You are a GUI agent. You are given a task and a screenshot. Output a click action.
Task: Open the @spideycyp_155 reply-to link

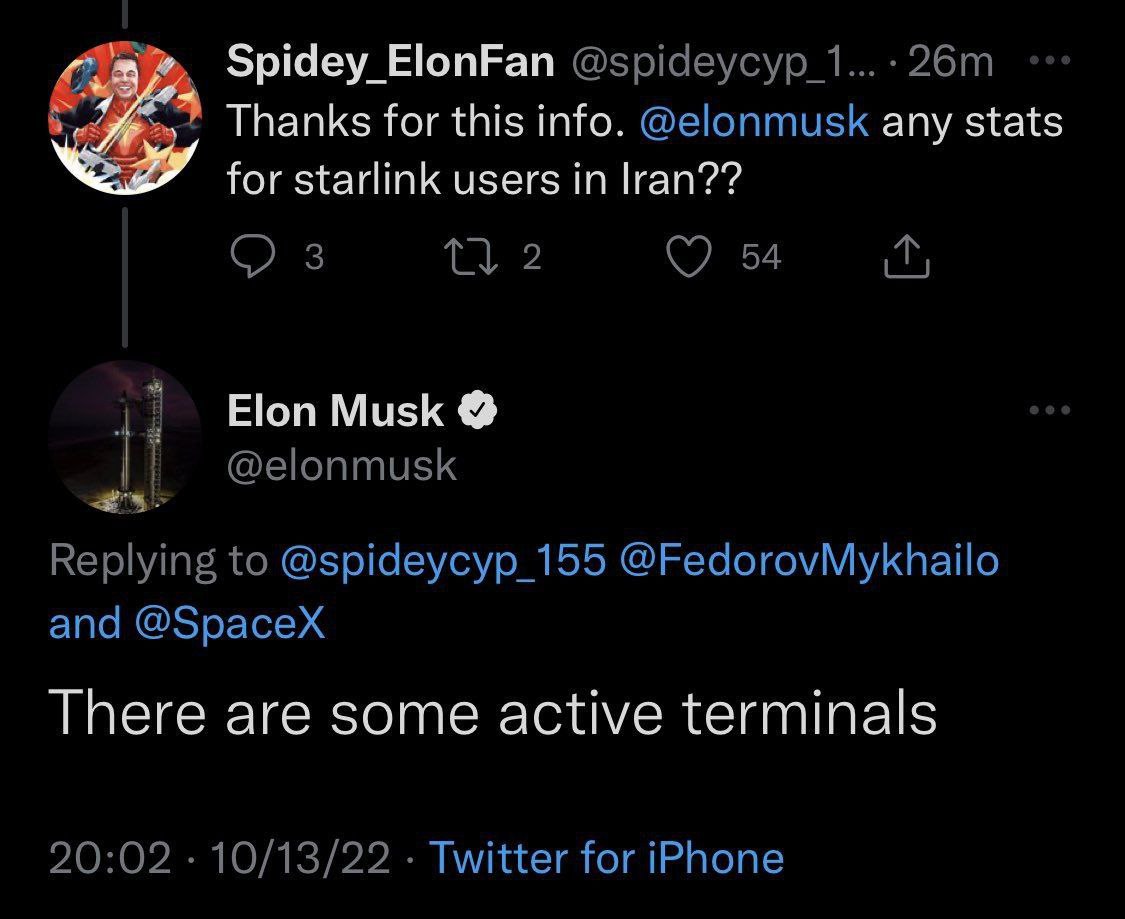tap(443, 560)
